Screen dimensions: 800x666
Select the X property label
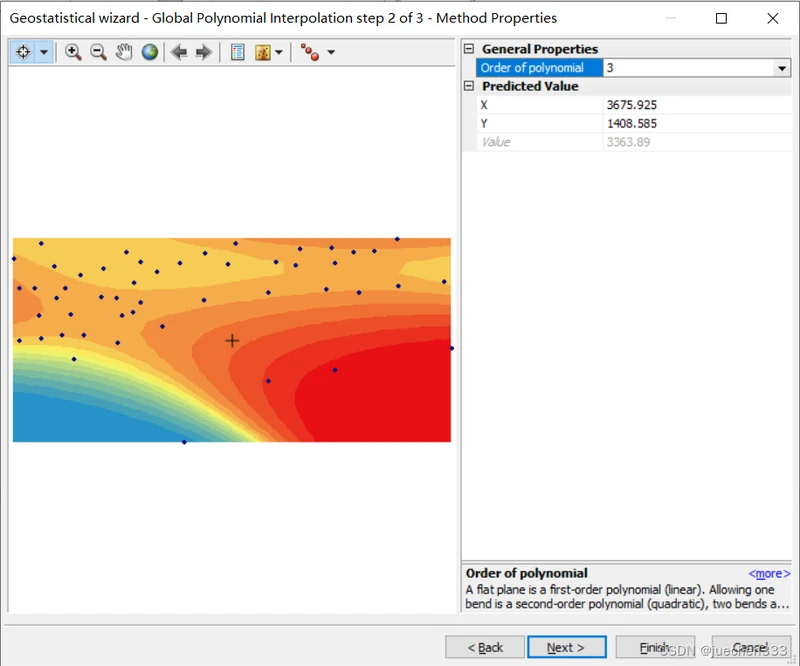pos(484,105)
